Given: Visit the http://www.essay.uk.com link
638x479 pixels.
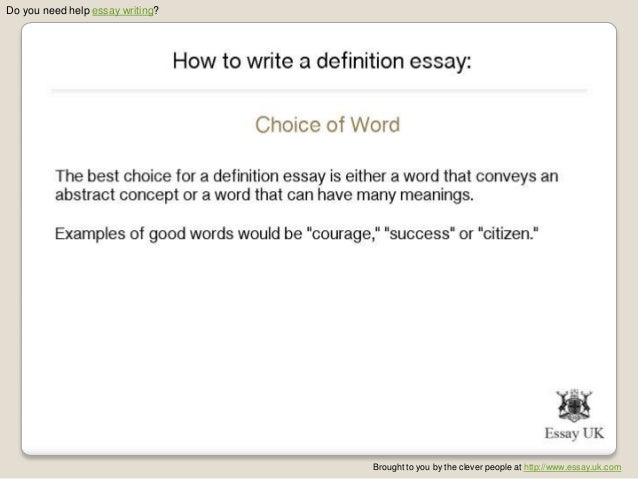Looking at the screenshot, I should tap(572, 467).
